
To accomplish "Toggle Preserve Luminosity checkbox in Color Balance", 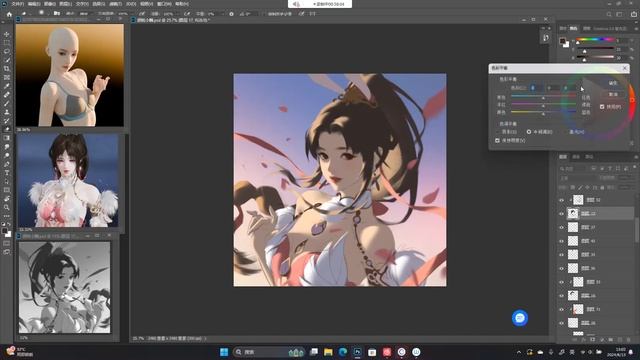I will tap(497, 140).
